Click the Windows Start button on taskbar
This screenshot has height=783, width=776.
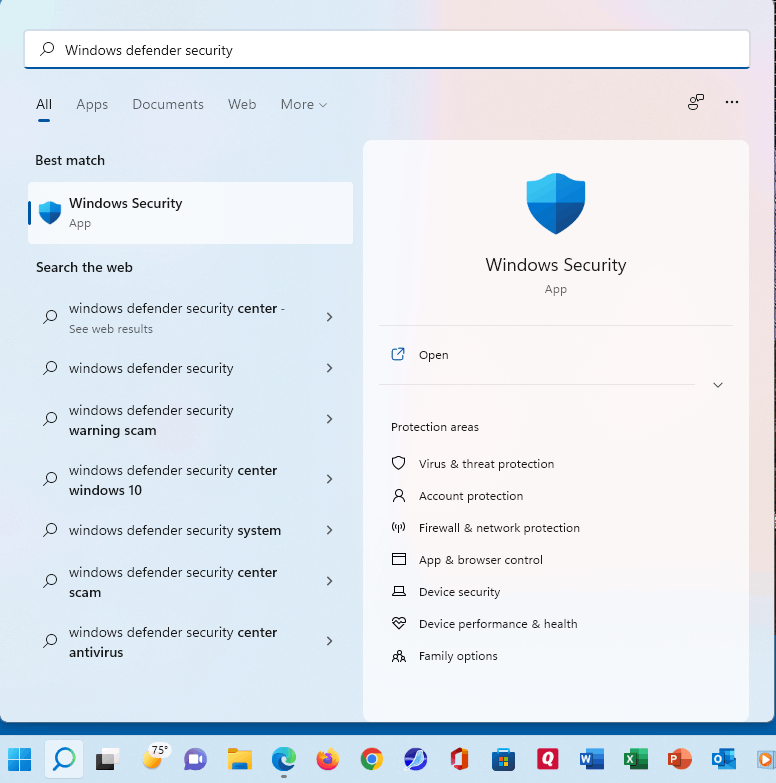pyautogui.click(x=19, y=760)
